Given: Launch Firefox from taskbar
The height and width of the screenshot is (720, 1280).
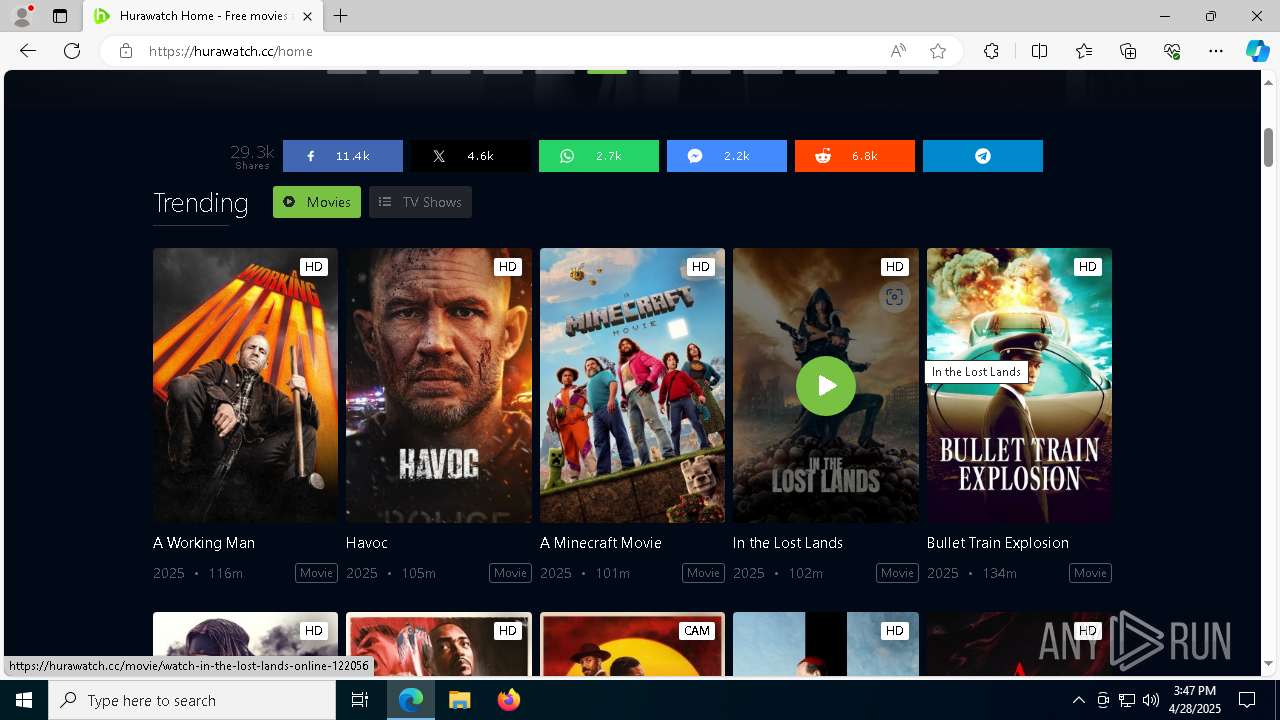Looking at the screenshot, I should point(509,700).
